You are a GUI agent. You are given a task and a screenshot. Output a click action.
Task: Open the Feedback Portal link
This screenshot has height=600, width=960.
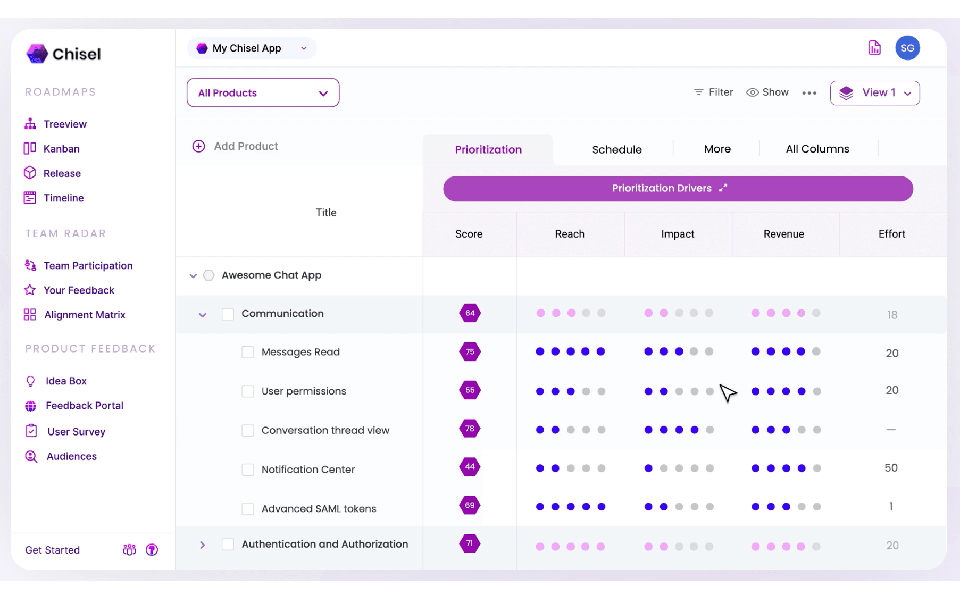pos(84,405)
